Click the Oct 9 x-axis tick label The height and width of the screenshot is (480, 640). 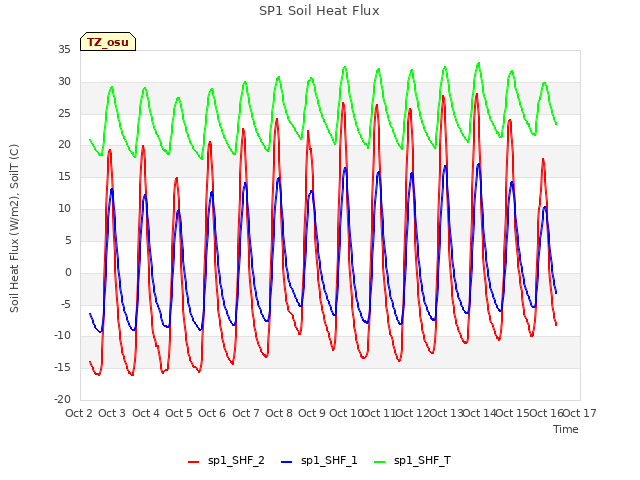click(312, 413)
